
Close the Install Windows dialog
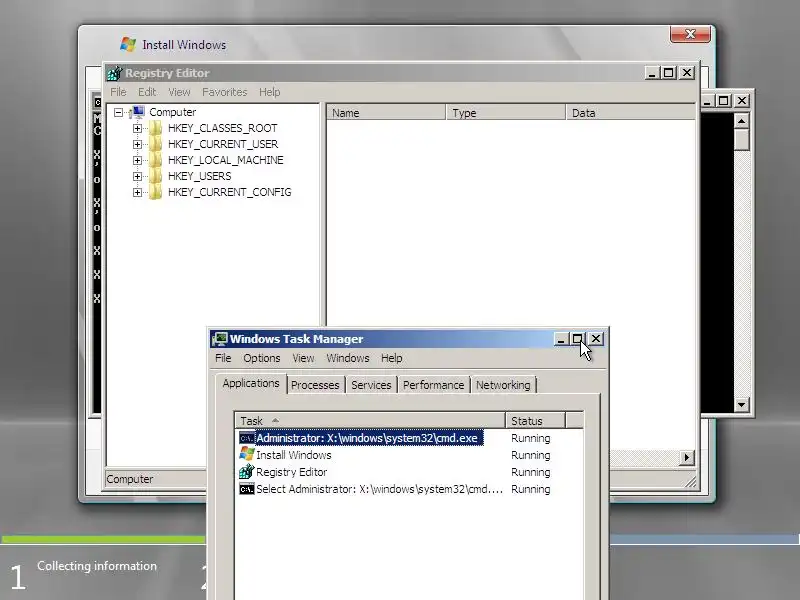[690, 34]
